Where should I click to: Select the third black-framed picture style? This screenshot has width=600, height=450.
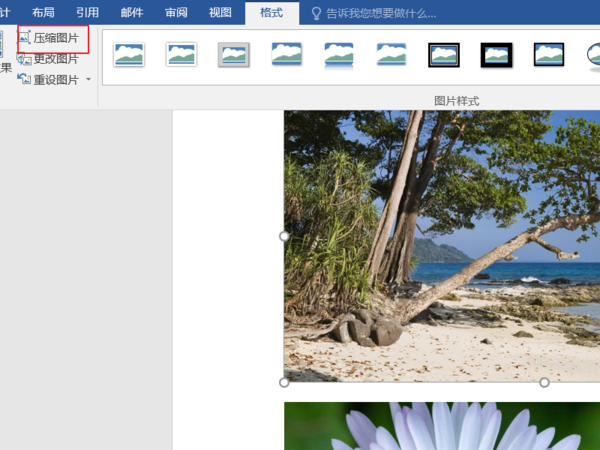[549, 55]
